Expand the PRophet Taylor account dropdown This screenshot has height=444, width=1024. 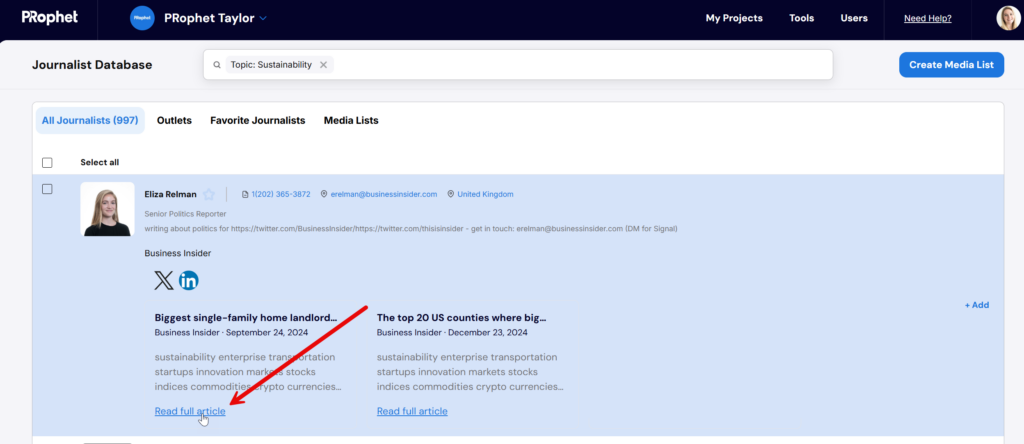click(x=263, y=18)
